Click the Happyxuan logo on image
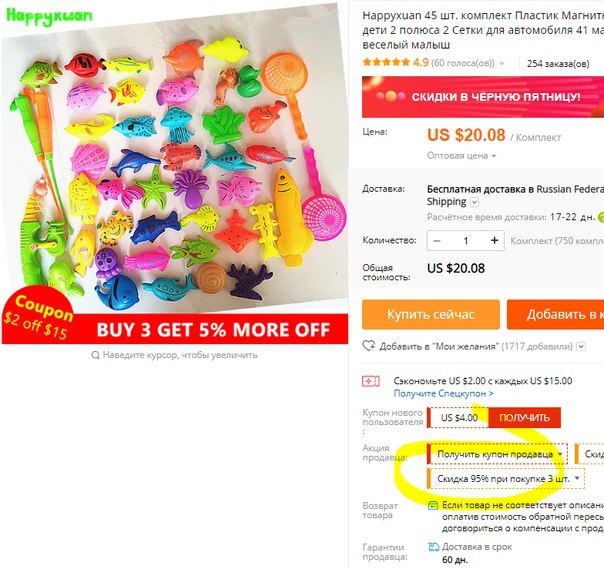Viewport: 604px width, 569px height. 49,16
